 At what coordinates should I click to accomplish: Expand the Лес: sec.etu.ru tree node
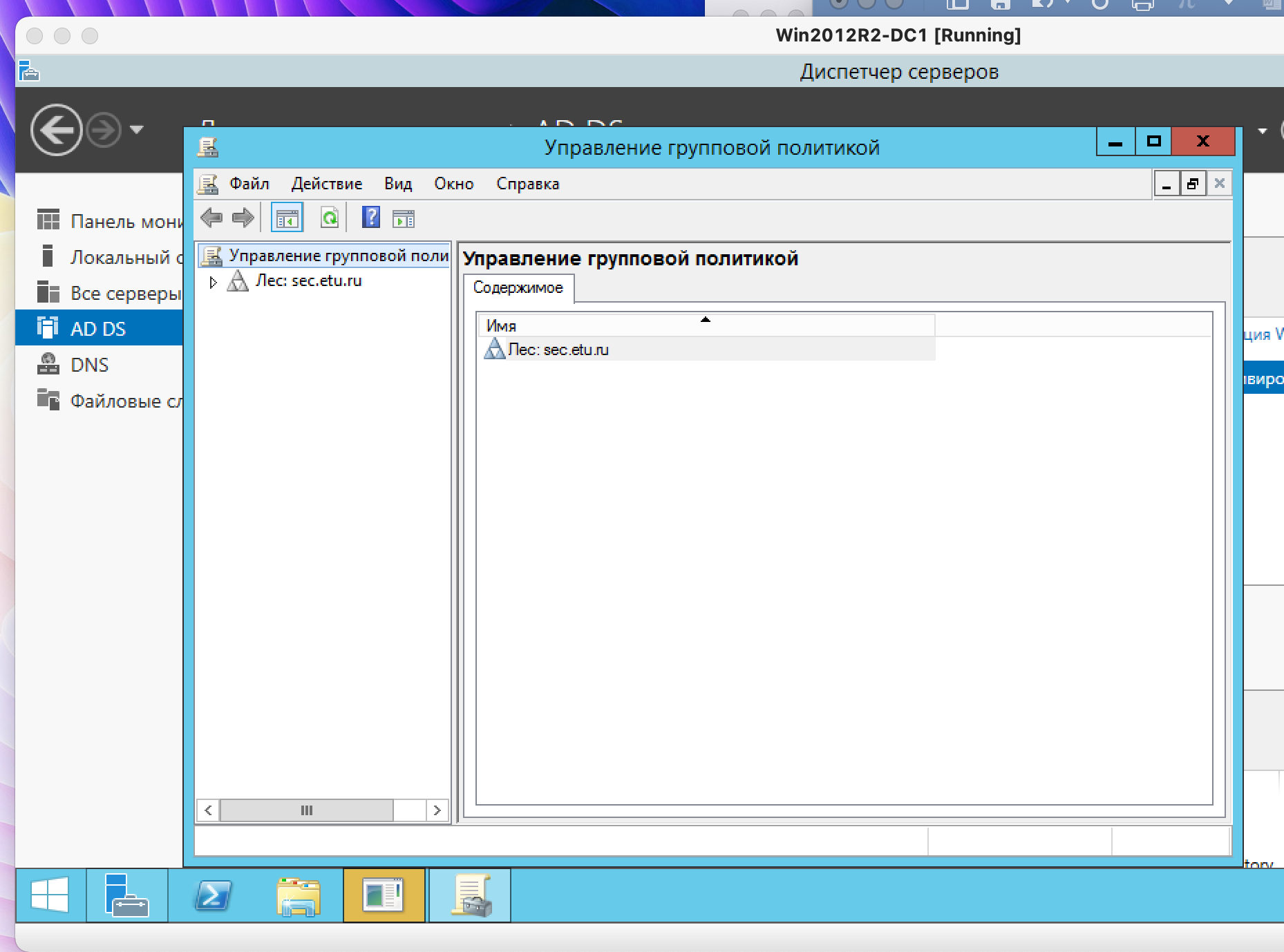(x=214, y=282)
